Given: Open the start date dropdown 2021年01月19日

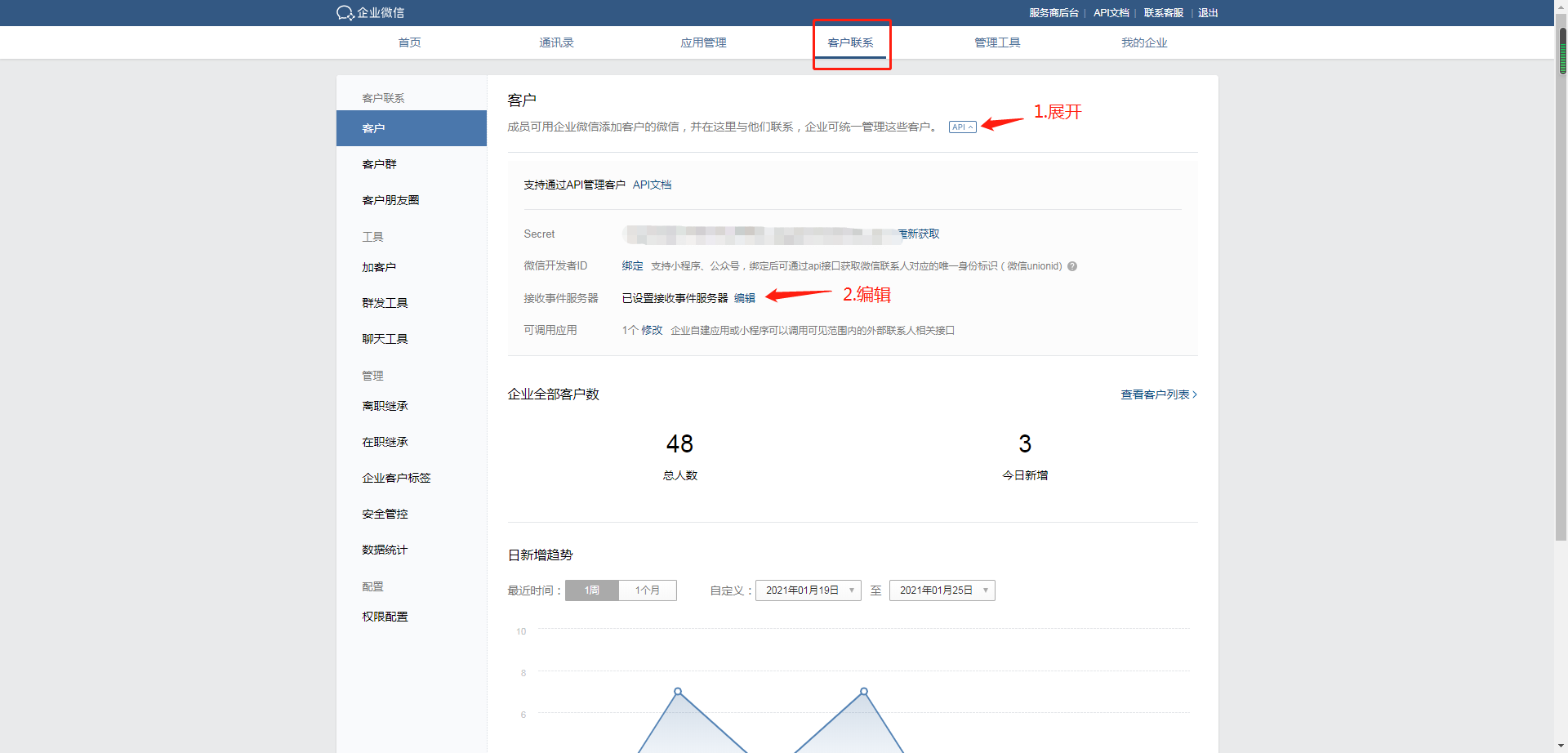Looking at the screenshot, I should pyautogui.click(x=807, y=590).
